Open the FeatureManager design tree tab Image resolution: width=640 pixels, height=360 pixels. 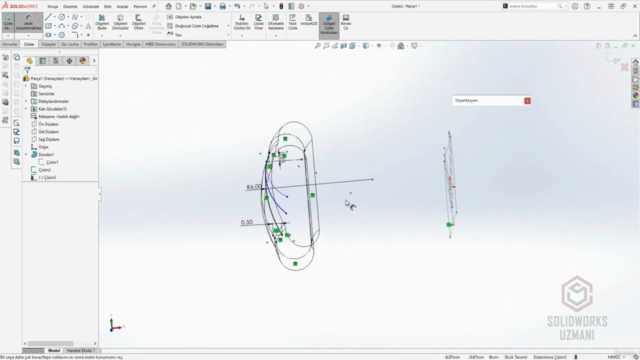[x=29, y=61]
